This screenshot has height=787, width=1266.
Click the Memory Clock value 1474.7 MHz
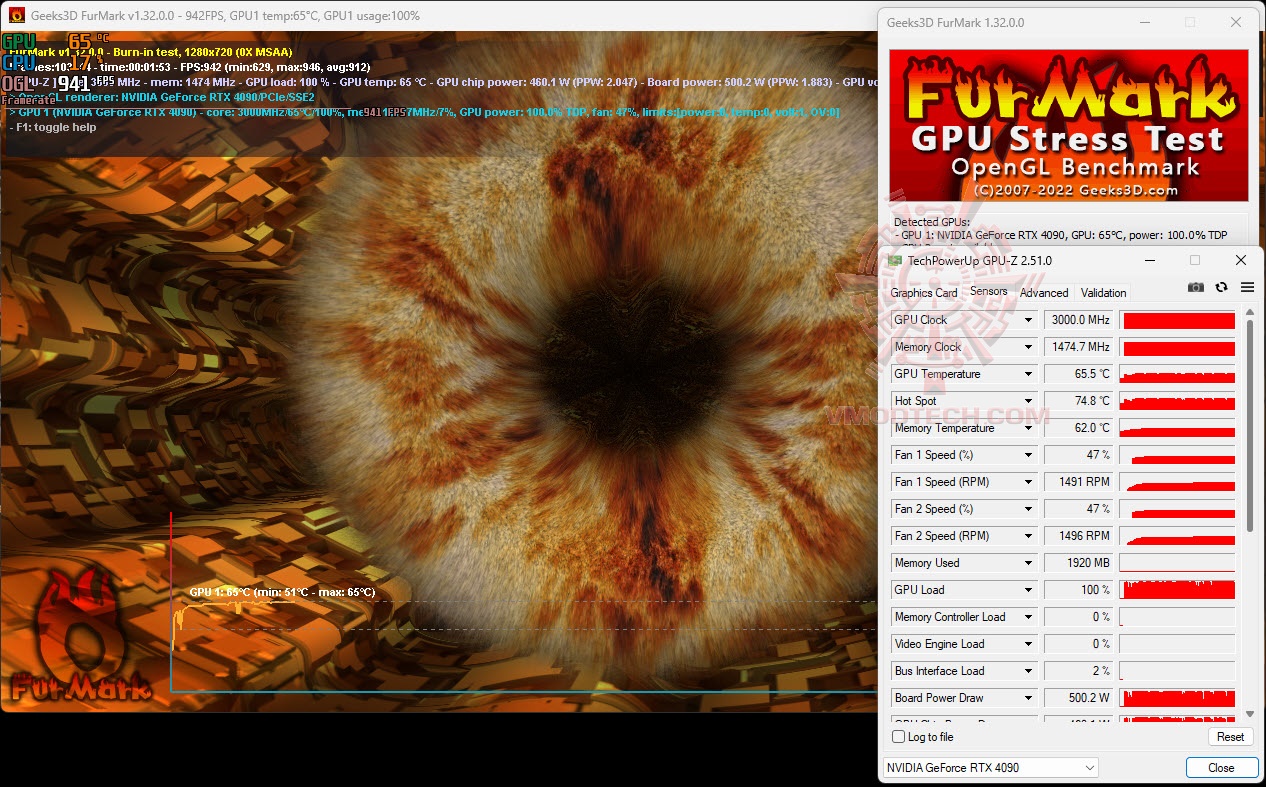pyautogui.click(x=1079, y=347)
